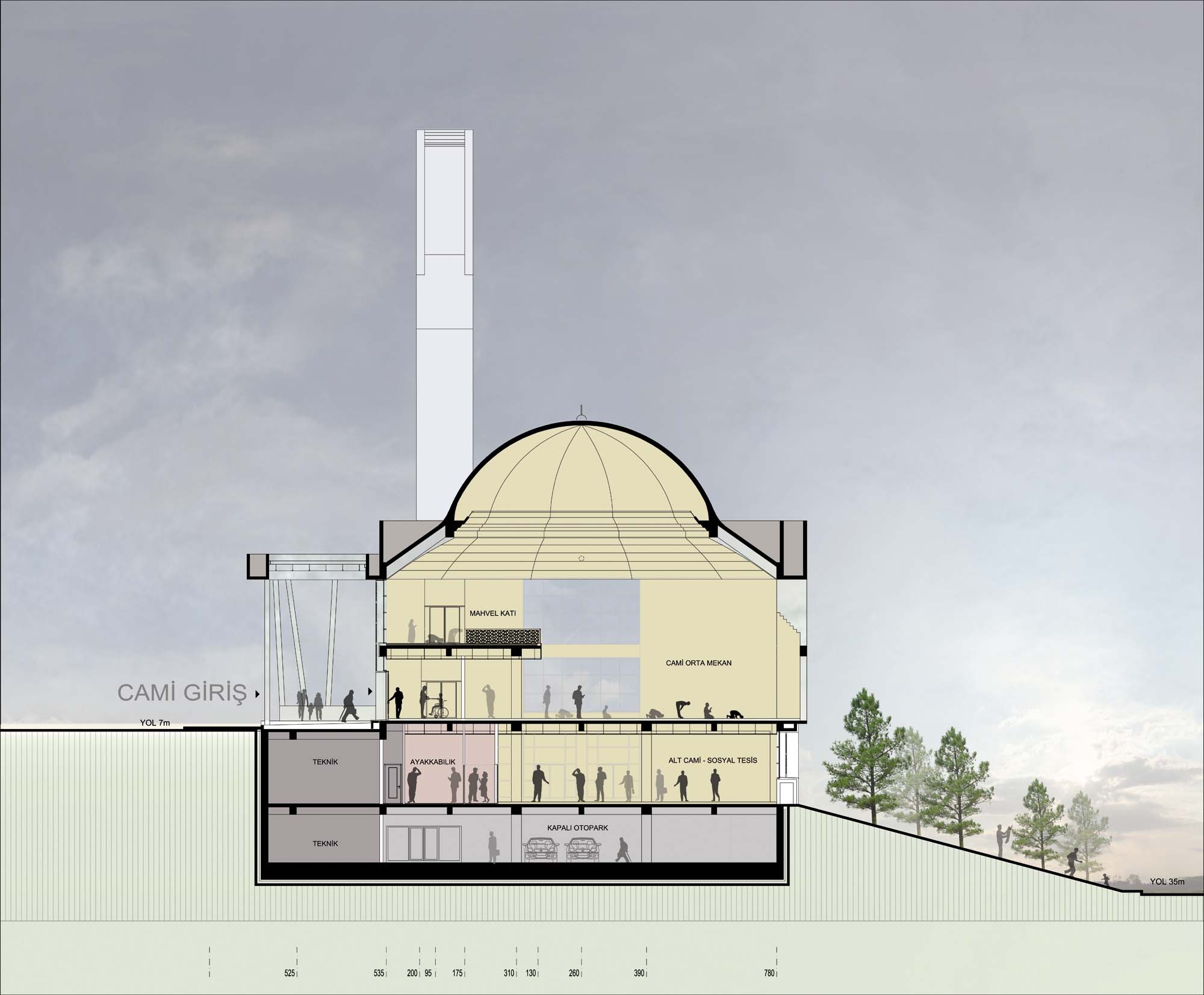Click the louvered top of the minaret

coord(445,139)
